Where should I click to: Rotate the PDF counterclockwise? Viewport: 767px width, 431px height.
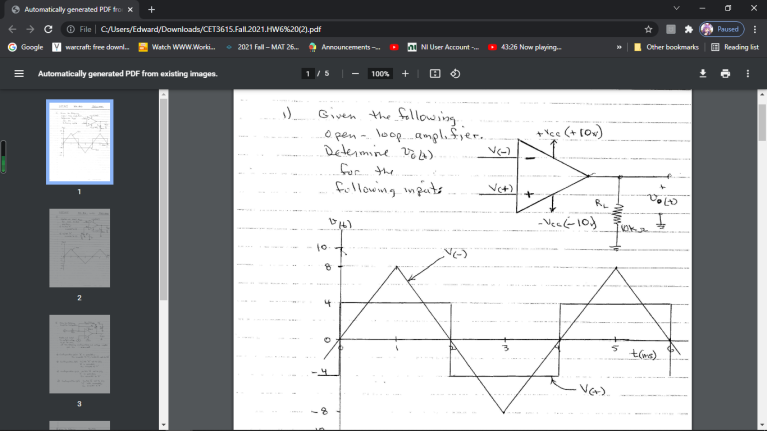(455, 74)
